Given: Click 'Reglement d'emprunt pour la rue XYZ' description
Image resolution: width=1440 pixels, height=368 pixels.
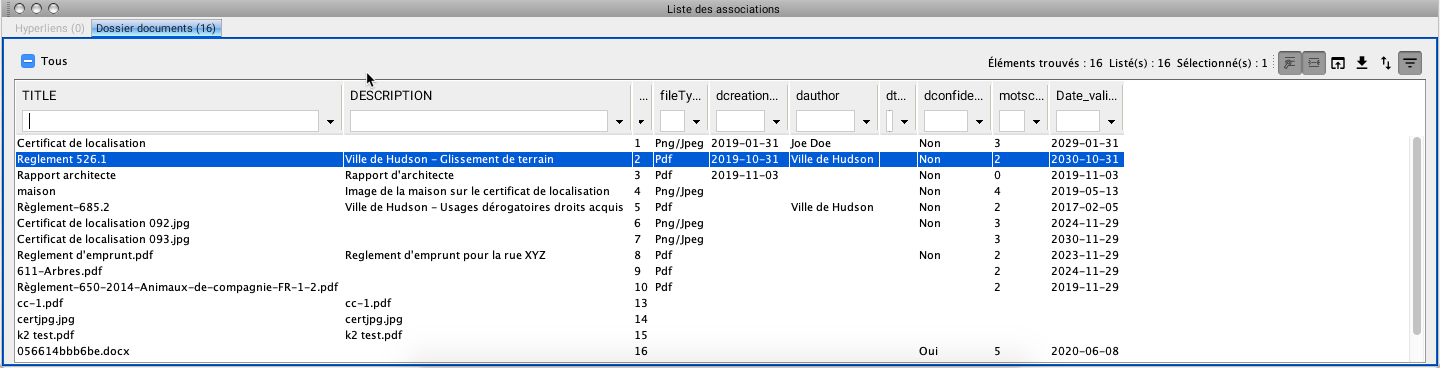Looking at the screenshot, I should coord(445,255).
